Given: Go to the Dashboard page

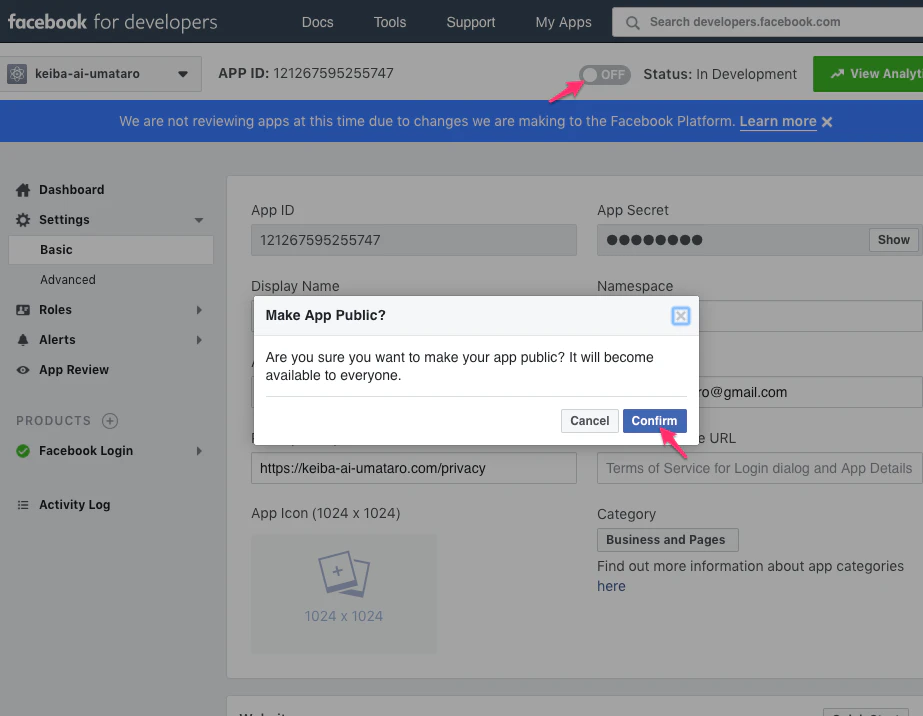Looking at the screenshot, I should 72,190.
